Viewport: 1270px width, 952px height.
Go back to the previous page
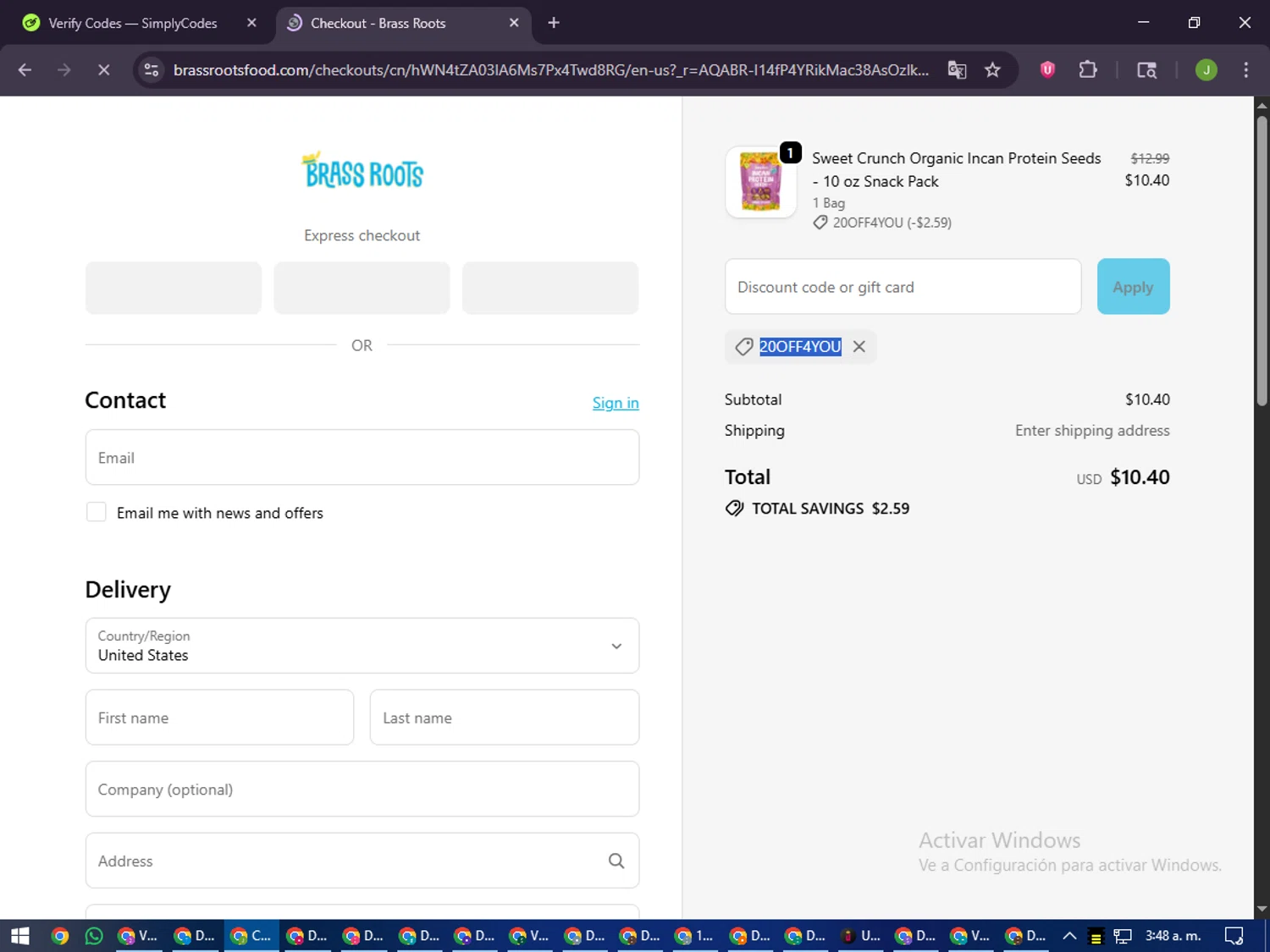[x=25, y=70]
